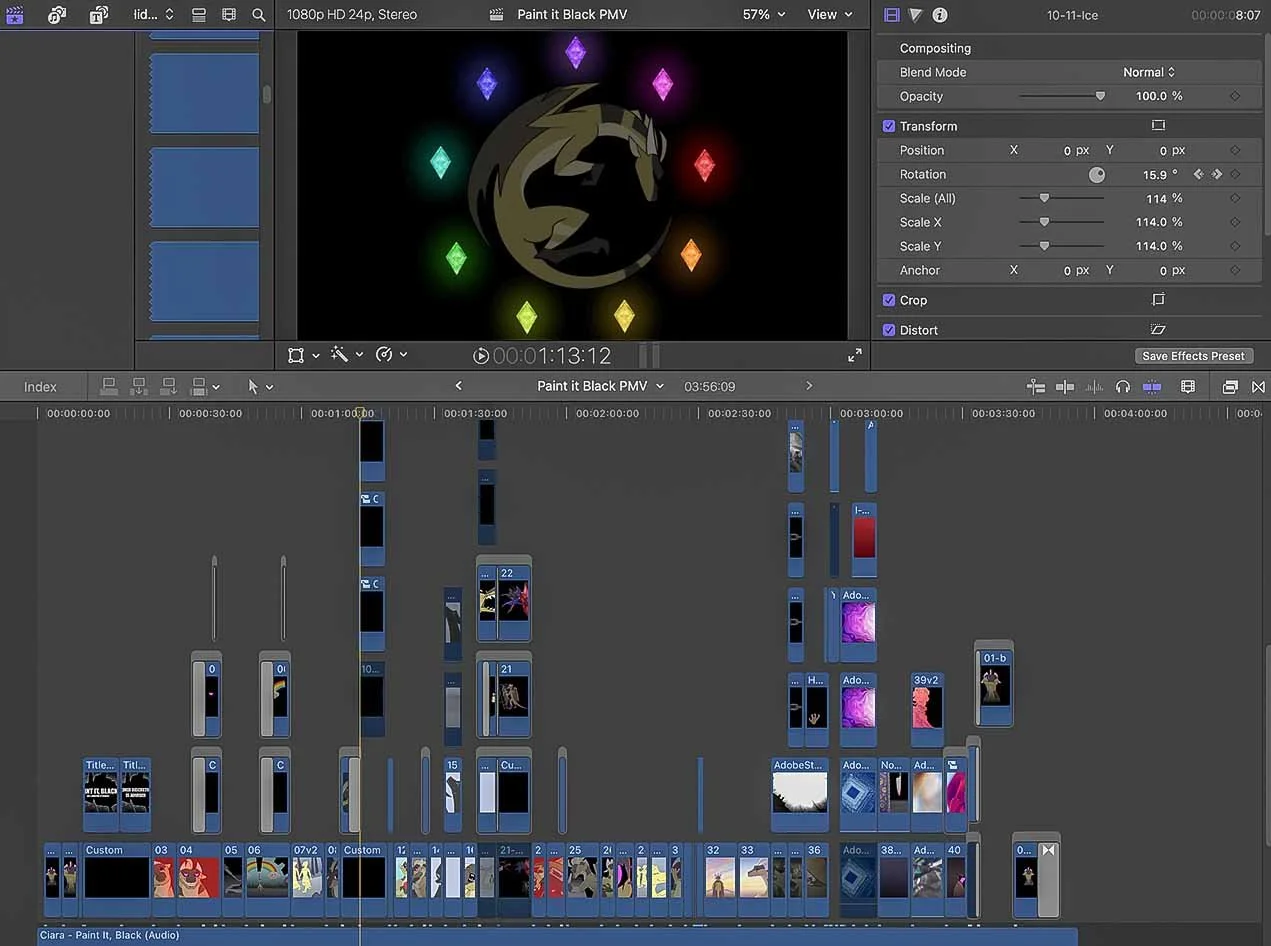
Task: Uncheck the Distort effect checkbox
Action: (x=888, y=330)
